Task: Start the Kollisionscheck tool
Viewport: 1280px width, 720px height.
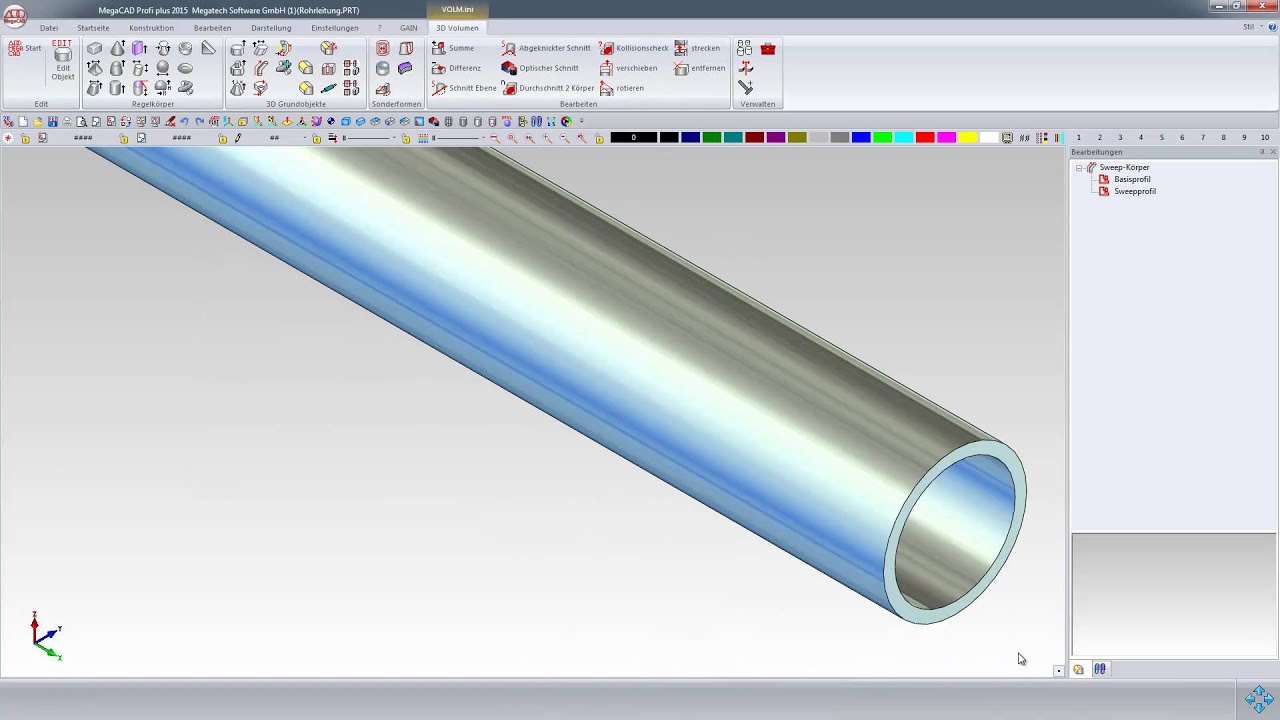Action: click(634, 48)
